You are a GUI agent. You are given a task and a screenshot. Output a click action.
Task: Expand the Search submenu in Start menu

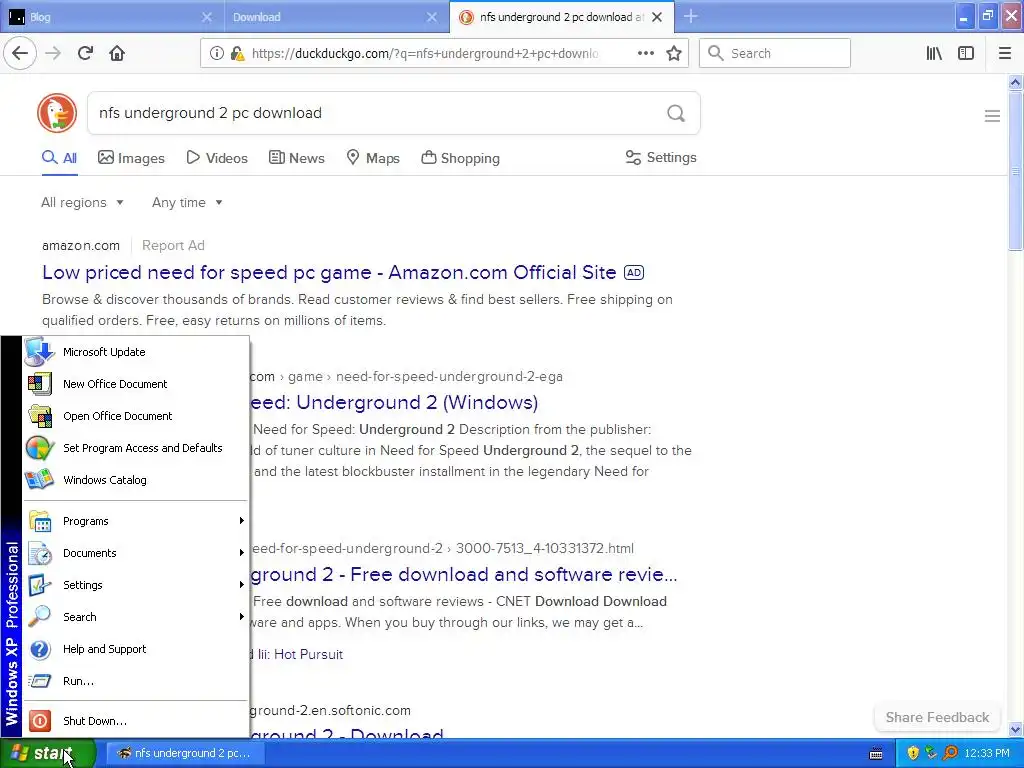(136, 617)
